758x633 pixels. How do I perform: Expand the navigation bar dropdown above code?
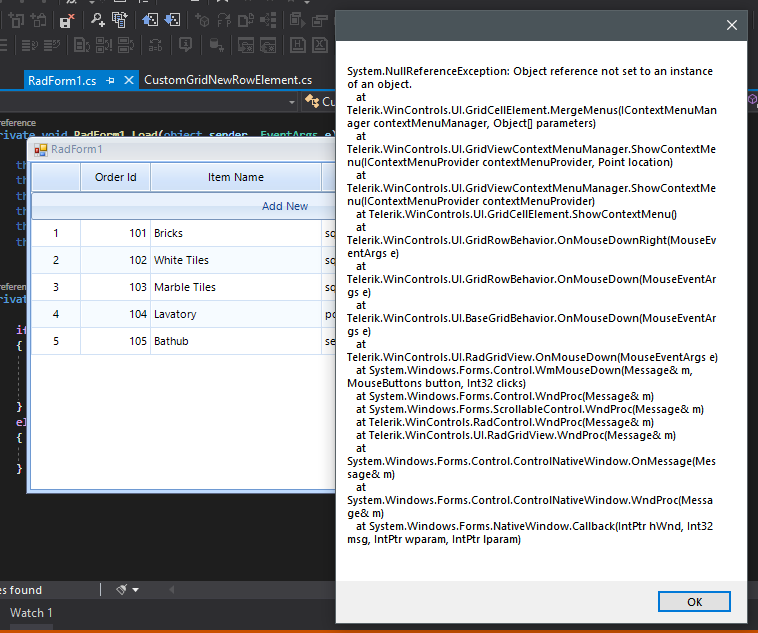(292, 102)
